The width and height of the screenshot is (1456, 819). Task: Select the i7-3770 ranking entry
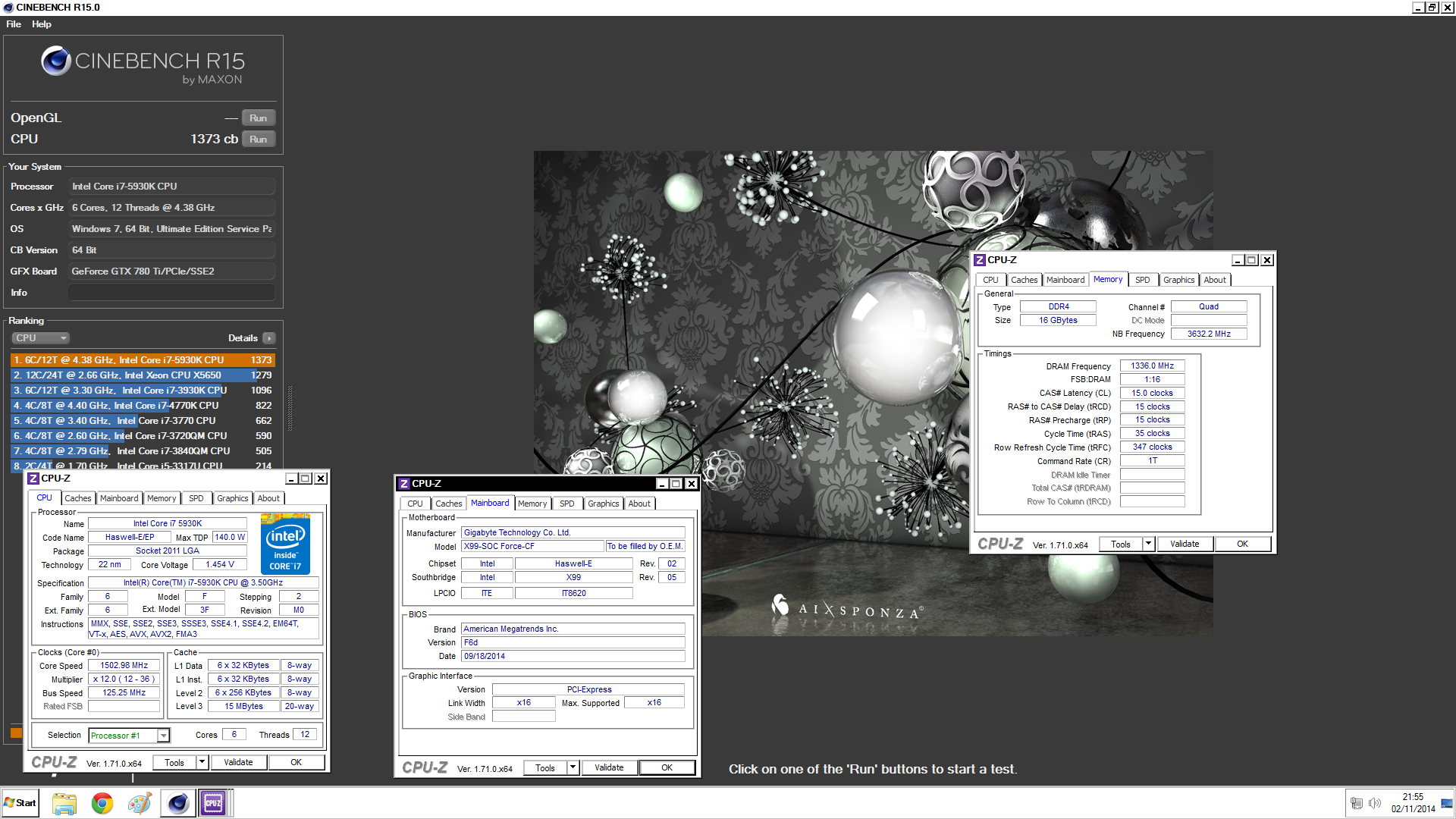(x=143, y=421)
